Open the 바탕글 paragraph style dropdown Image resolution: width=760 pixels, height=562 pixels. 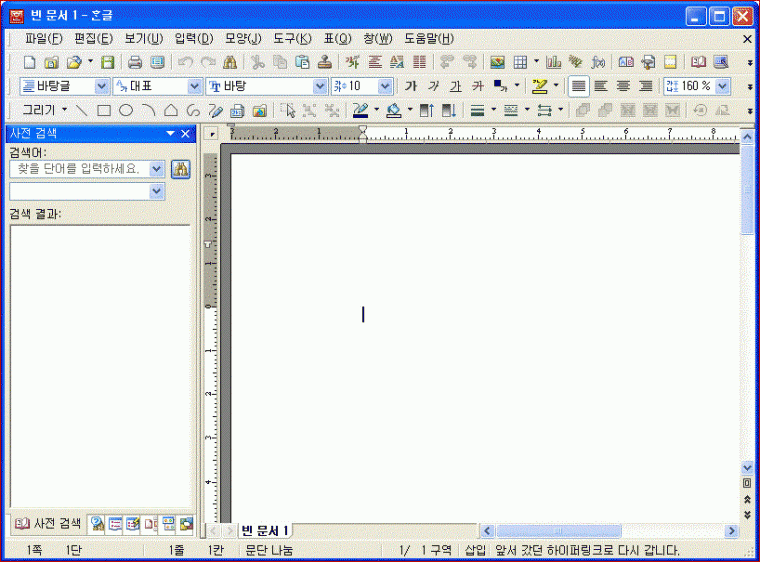pyautogui.click(x=102, y=86)
